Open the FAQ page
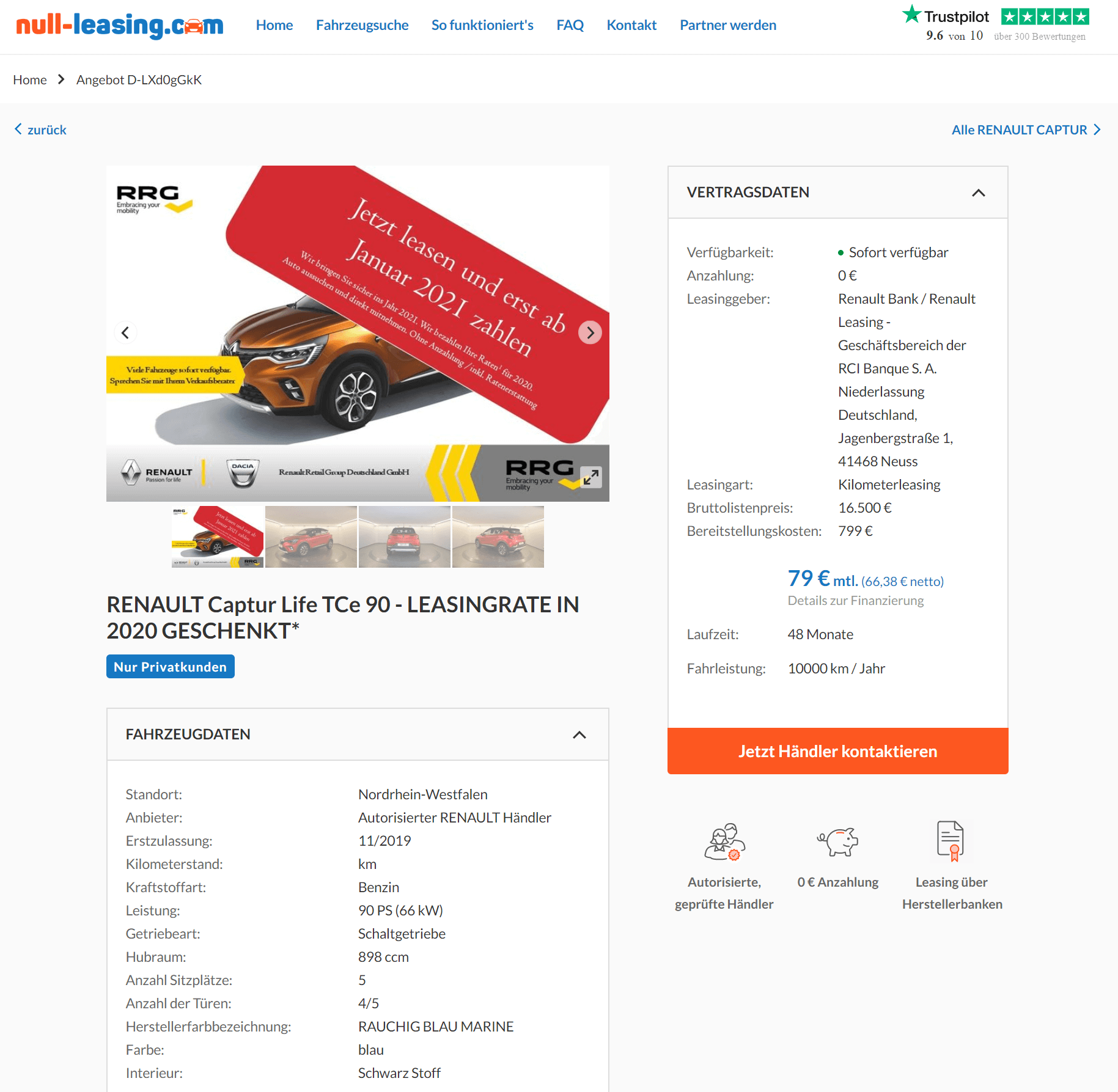 (x=570, y=25)
